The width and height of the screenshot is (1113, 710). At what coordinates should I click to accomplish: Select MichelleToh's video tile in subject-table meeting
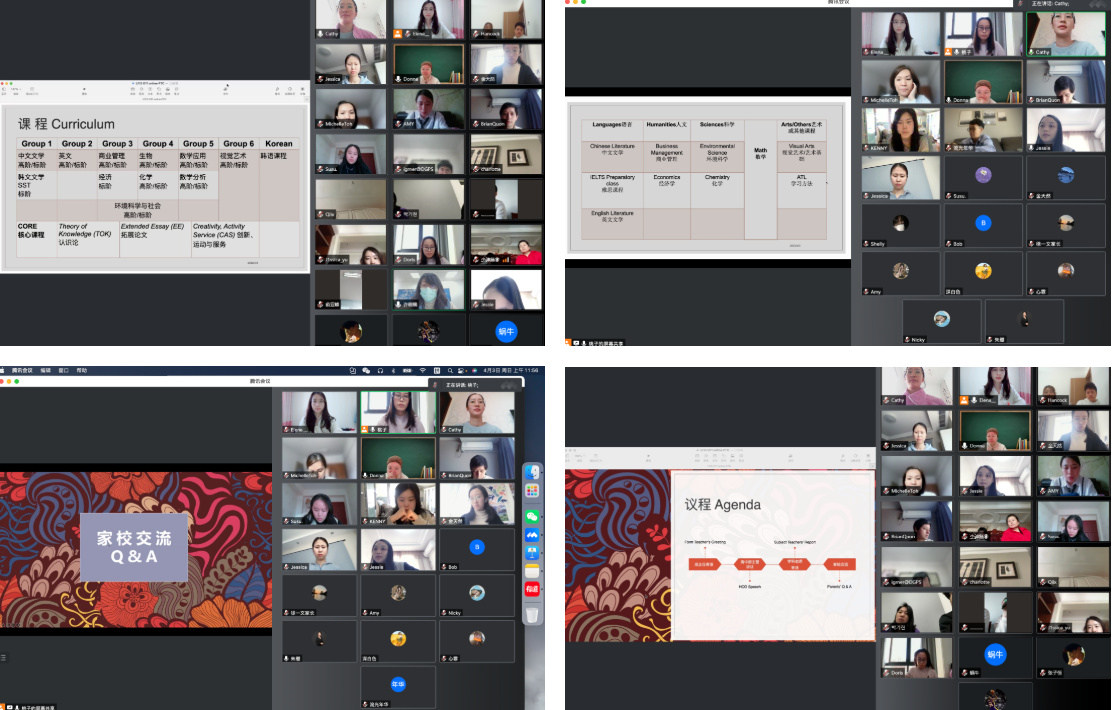[x=901, y=82]
